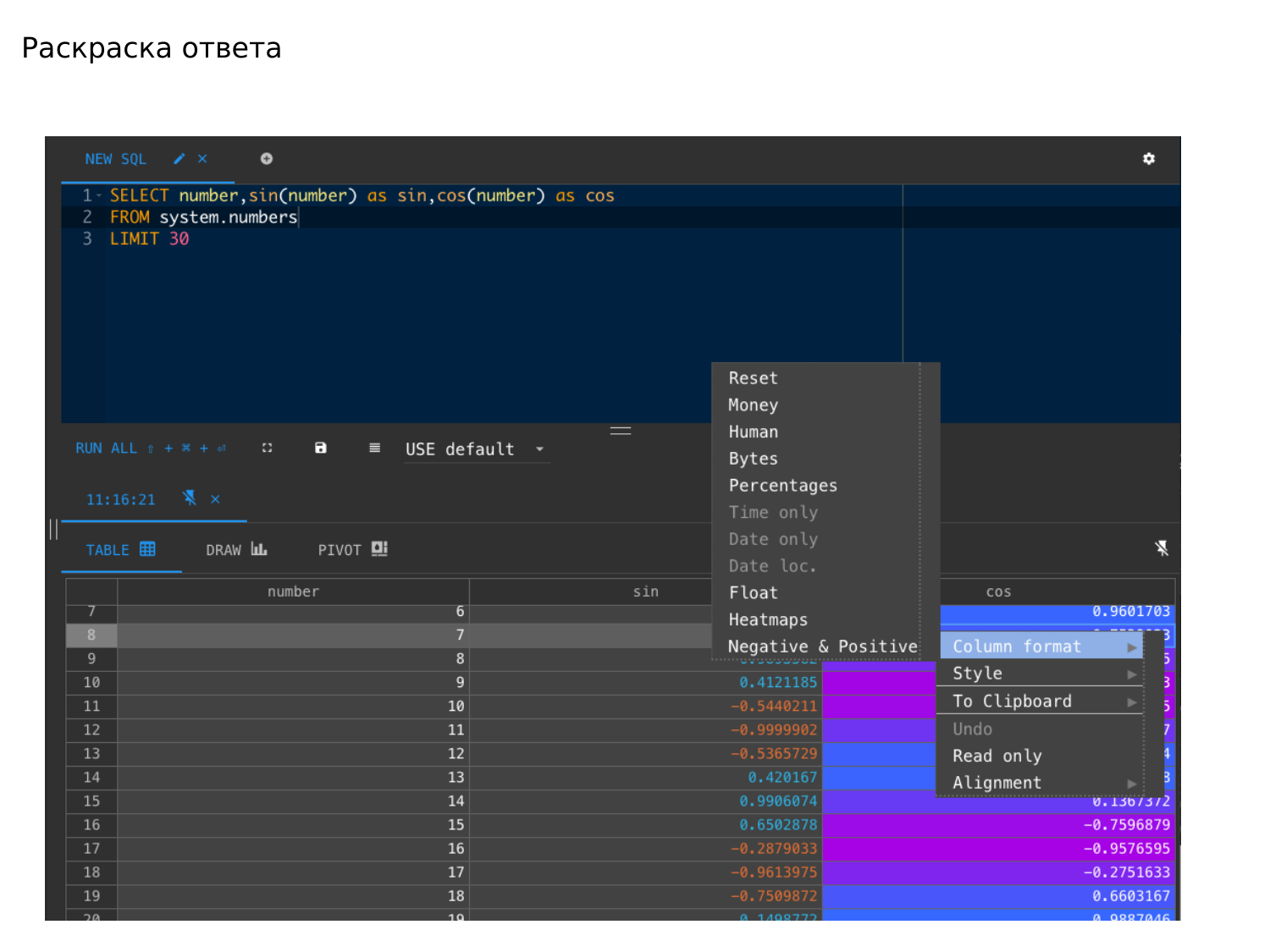Click the format query lines icon
The image size is (1270, 952).
coord(374,448)
